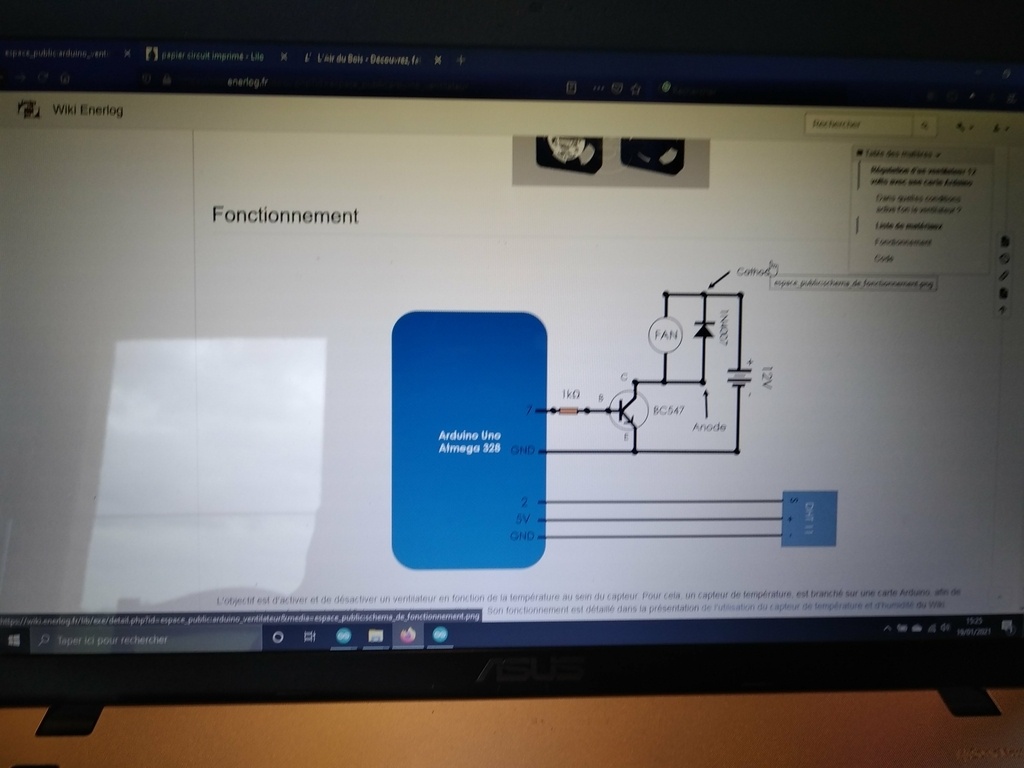Open a new browser tab
The width and height of the screenshot is (1024, 768).
coord(461,60)
